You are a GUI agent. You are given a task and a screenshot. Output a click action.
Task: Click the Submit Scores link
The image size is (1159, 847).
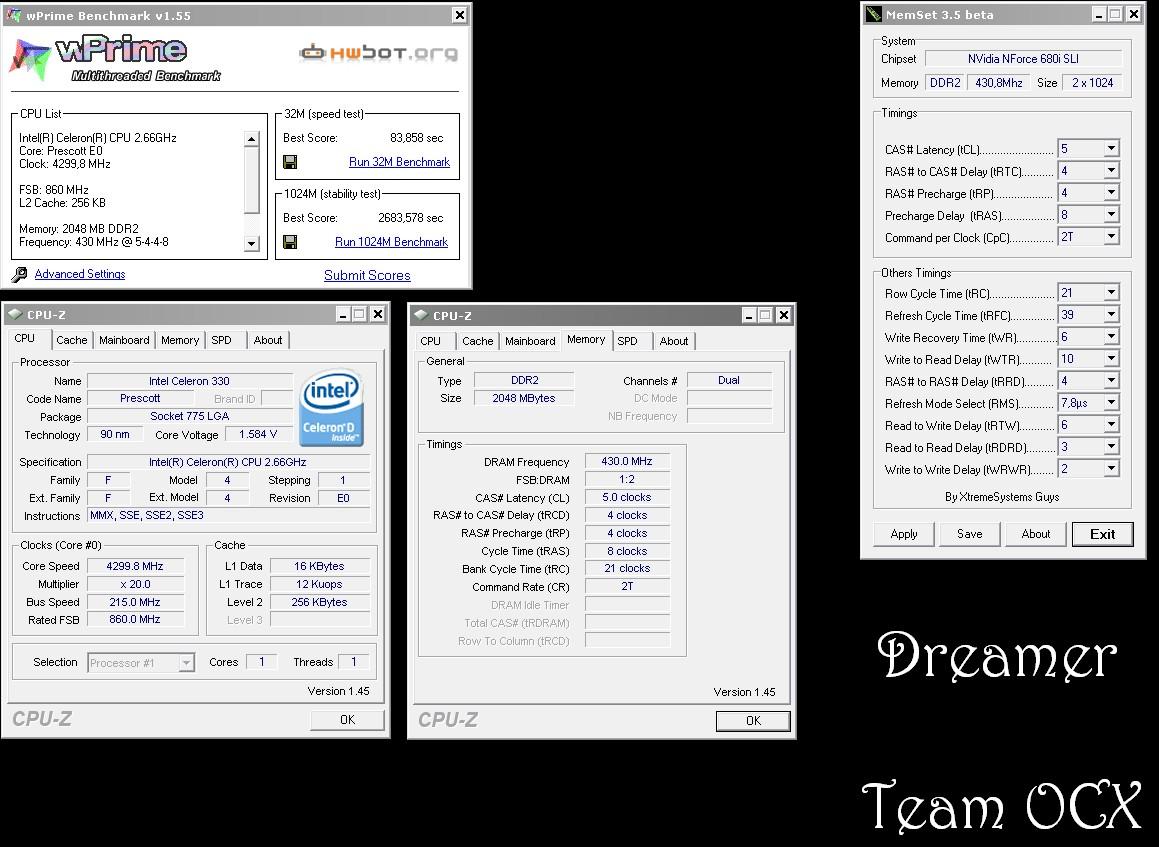point(367,275)
